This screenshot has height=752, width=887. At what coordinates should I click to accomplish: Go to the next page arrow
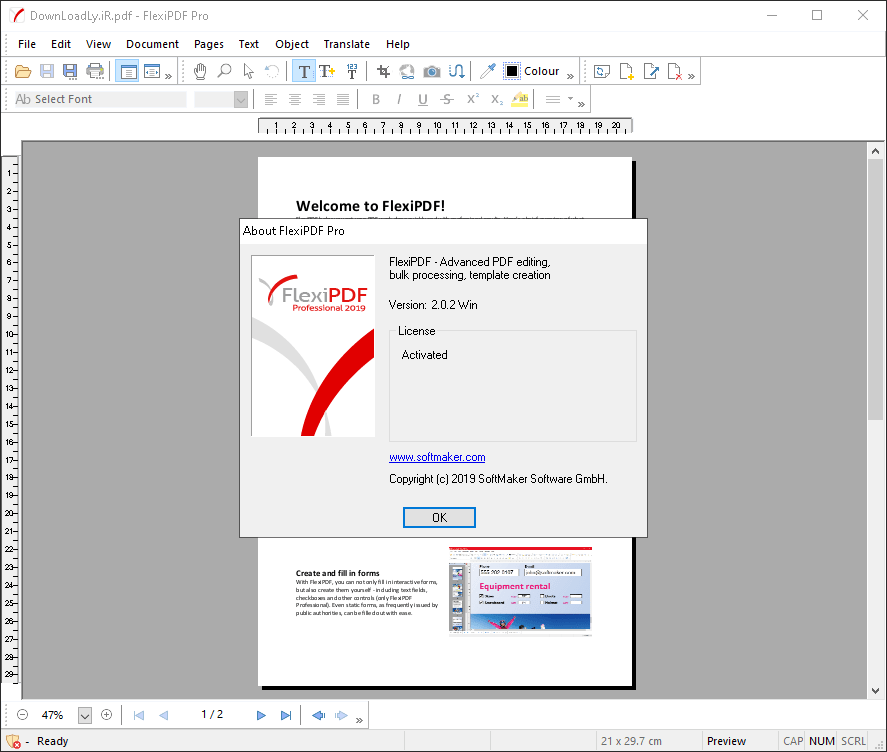(261, 715)
